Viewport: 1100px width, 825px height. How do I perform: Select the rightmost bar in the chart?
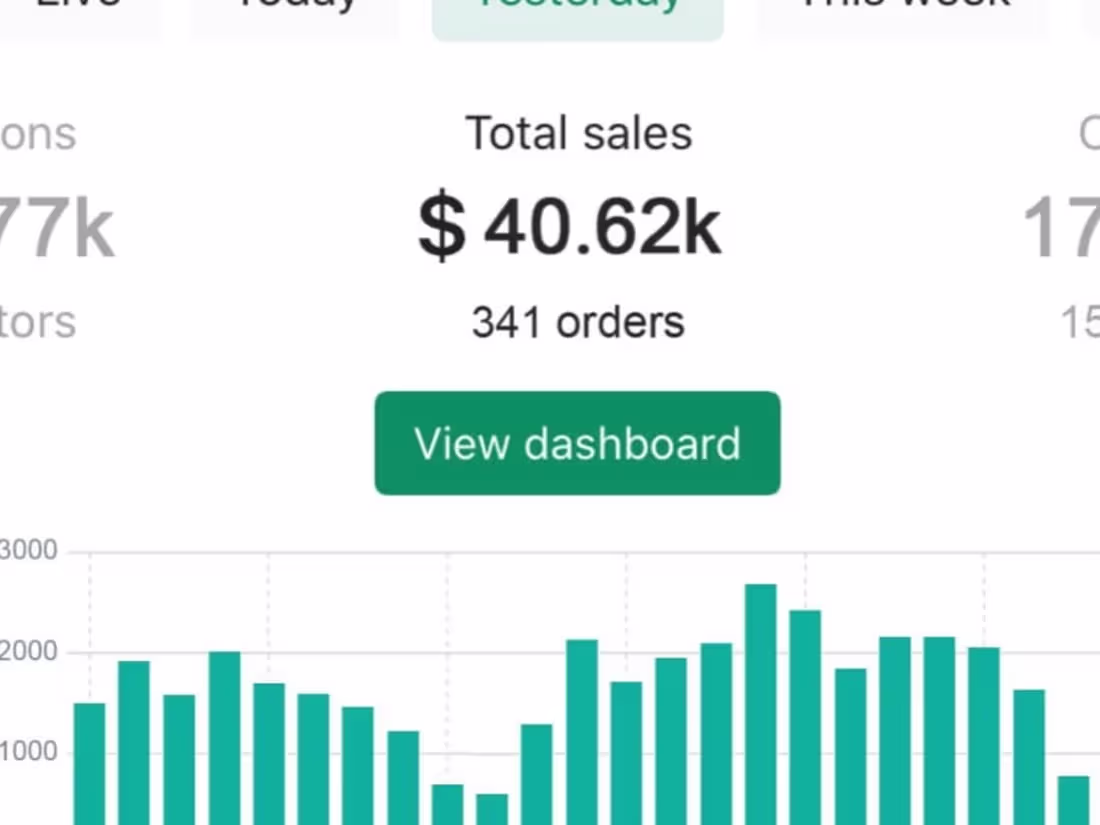[x=1073, y=799]
